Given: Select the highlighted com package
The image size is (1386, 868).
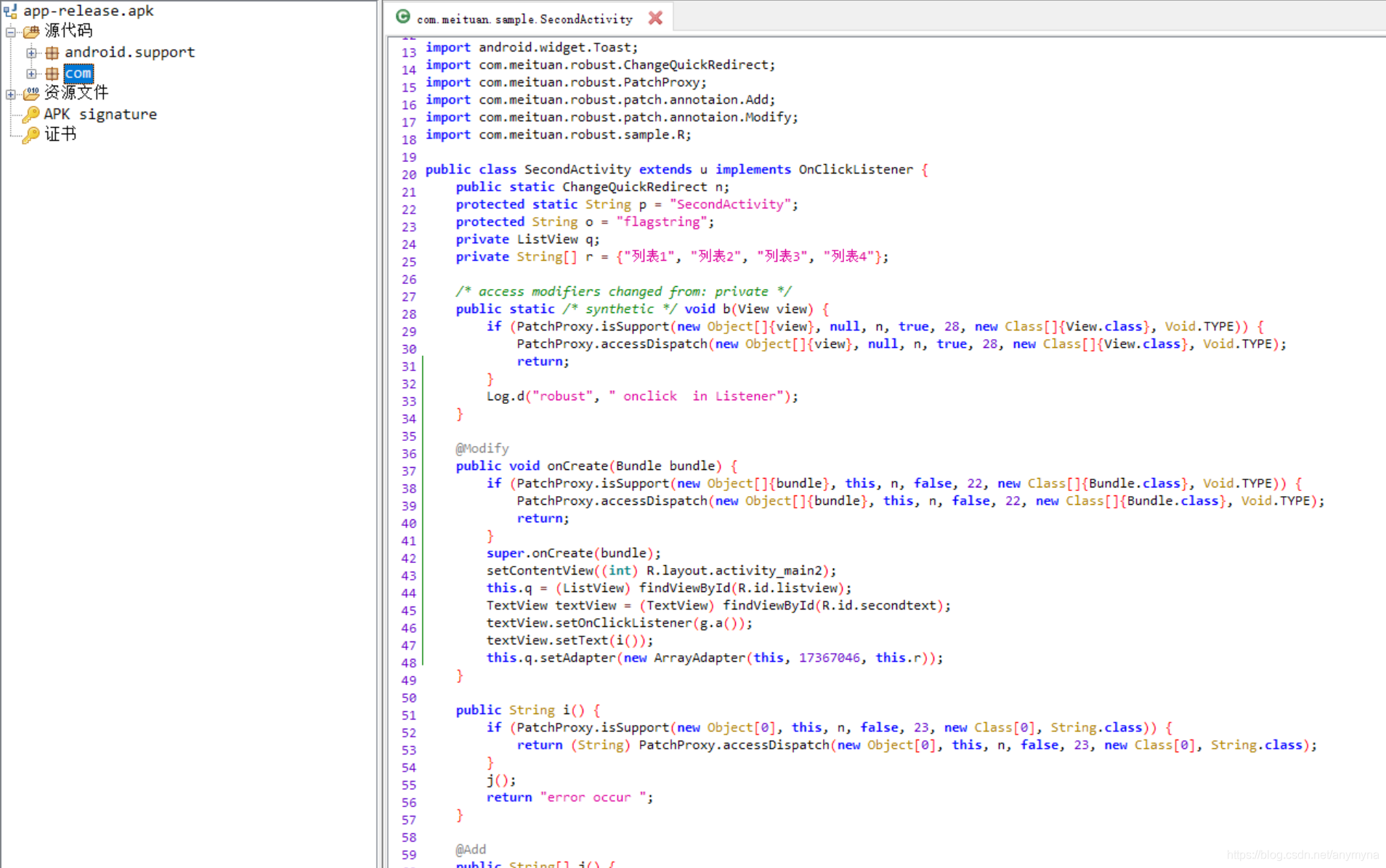Looking at the screenshot, I should [x=78, y=73].
